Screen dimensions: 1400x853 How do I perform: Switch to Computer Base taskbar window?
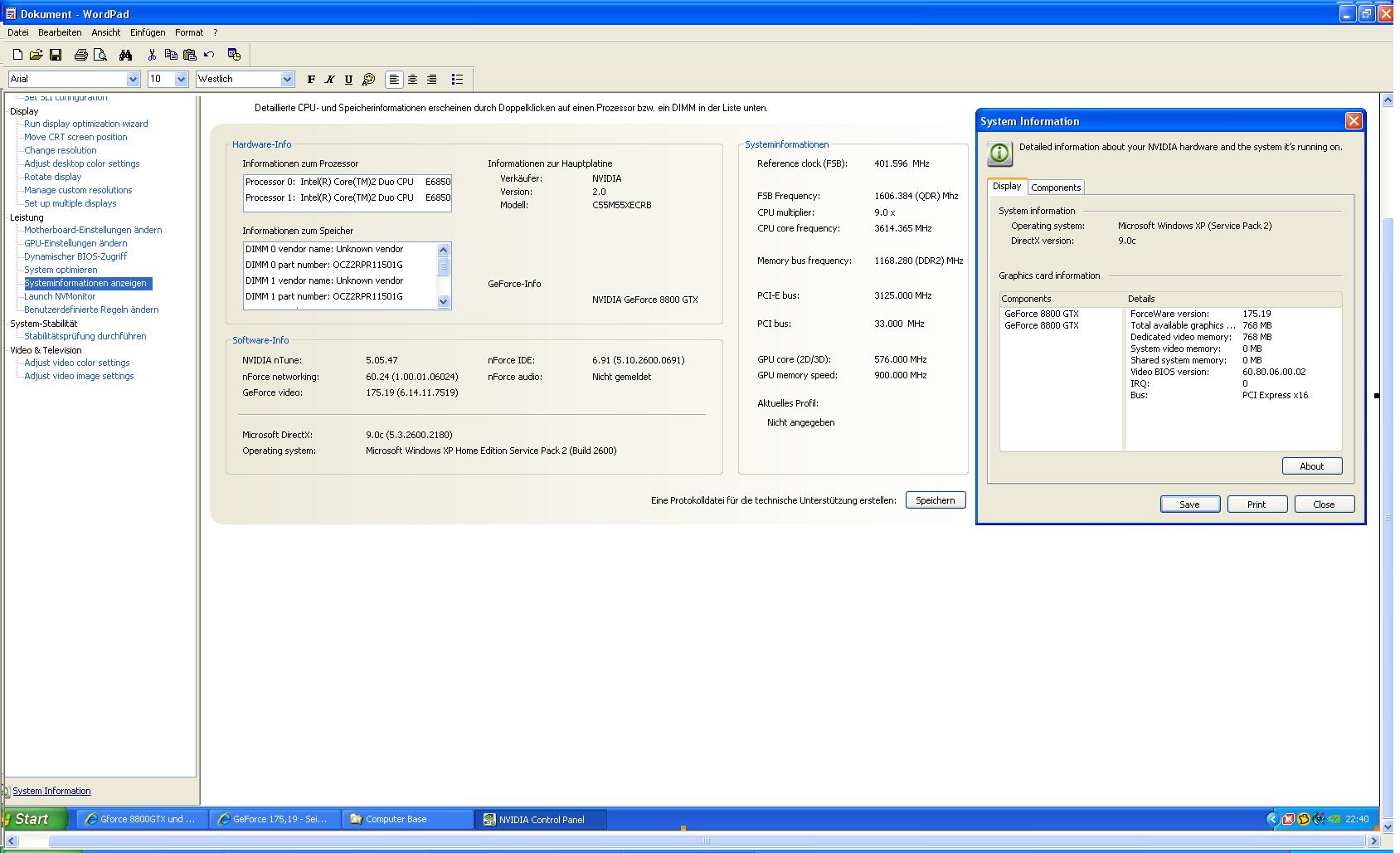[407, 819]
